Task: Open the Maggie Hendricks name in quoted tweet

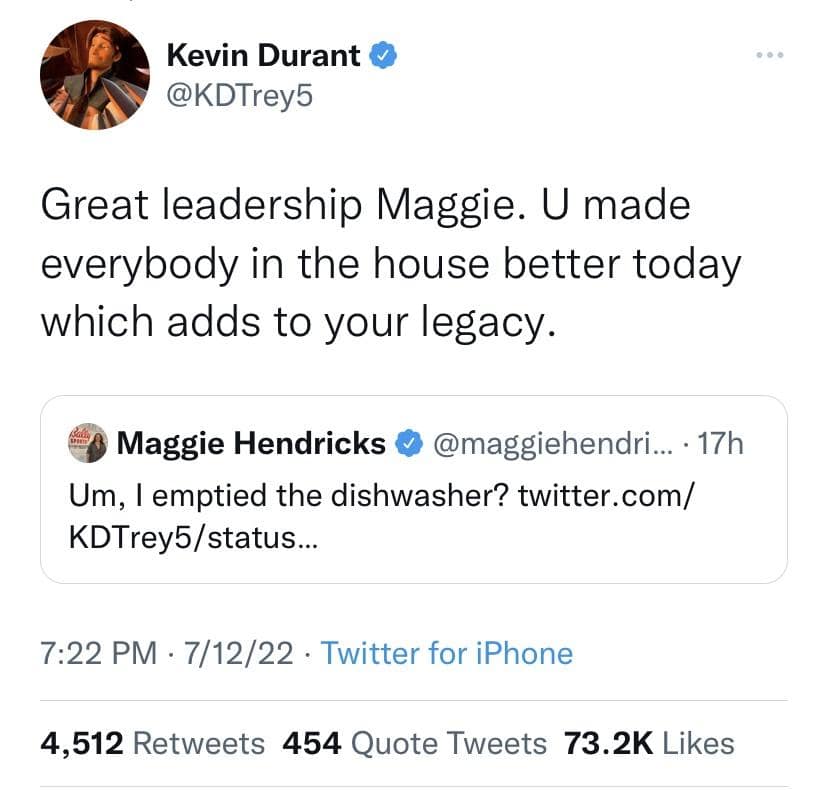Action: [251, 442]
